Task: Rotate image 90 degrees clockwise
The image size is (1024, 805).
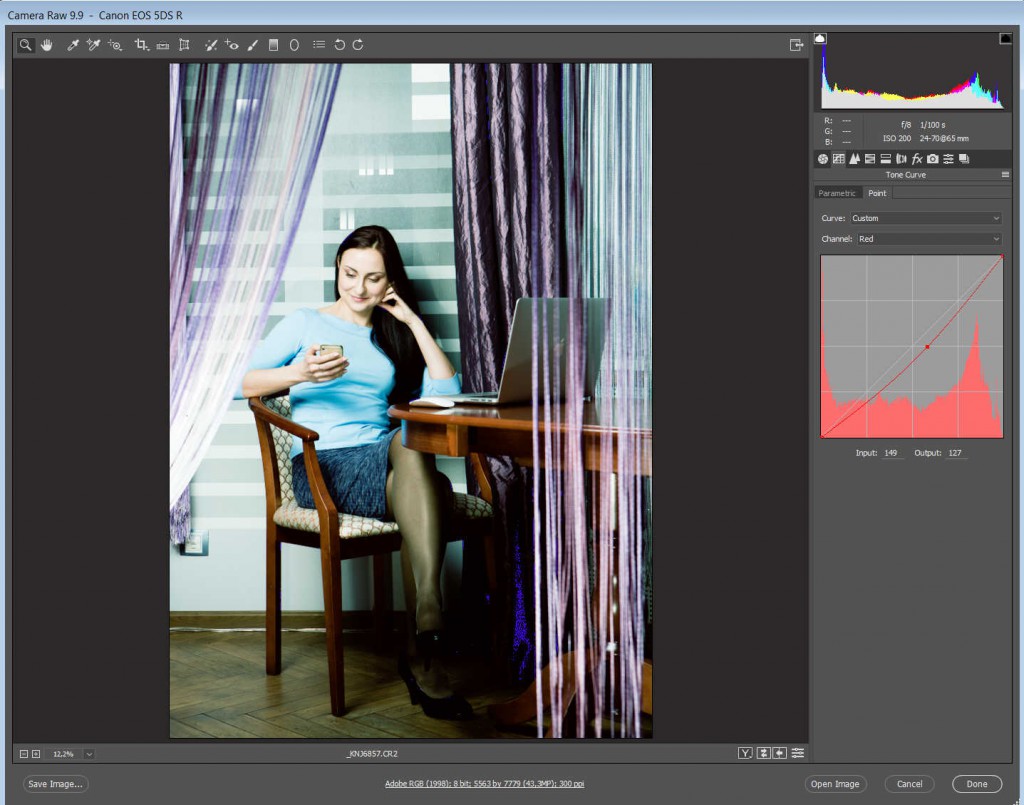Action: (358, 45)
